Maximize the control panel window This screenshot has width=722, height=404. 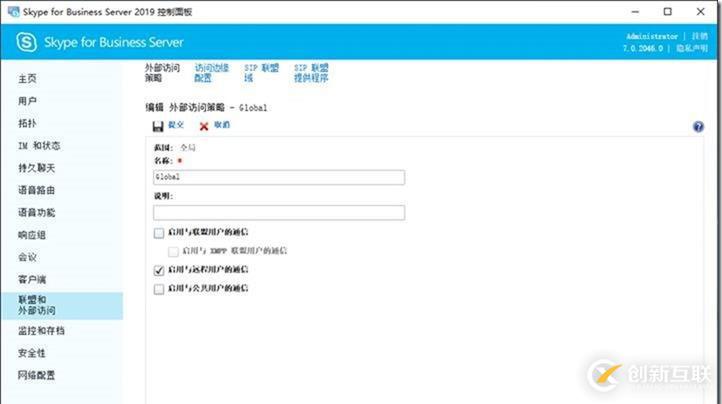668,12
